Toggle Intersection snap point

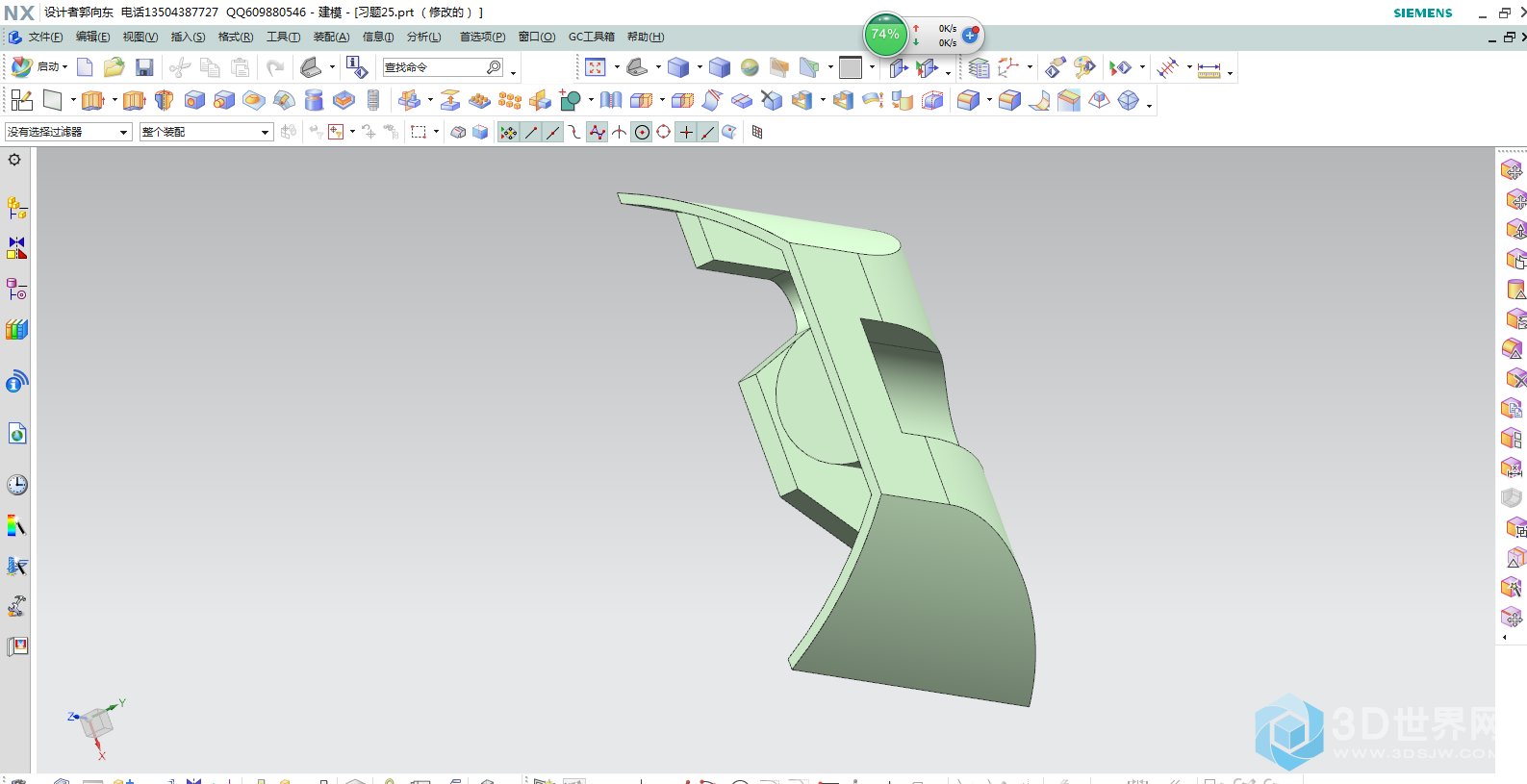pyautogui.click(x=620, y=132)
